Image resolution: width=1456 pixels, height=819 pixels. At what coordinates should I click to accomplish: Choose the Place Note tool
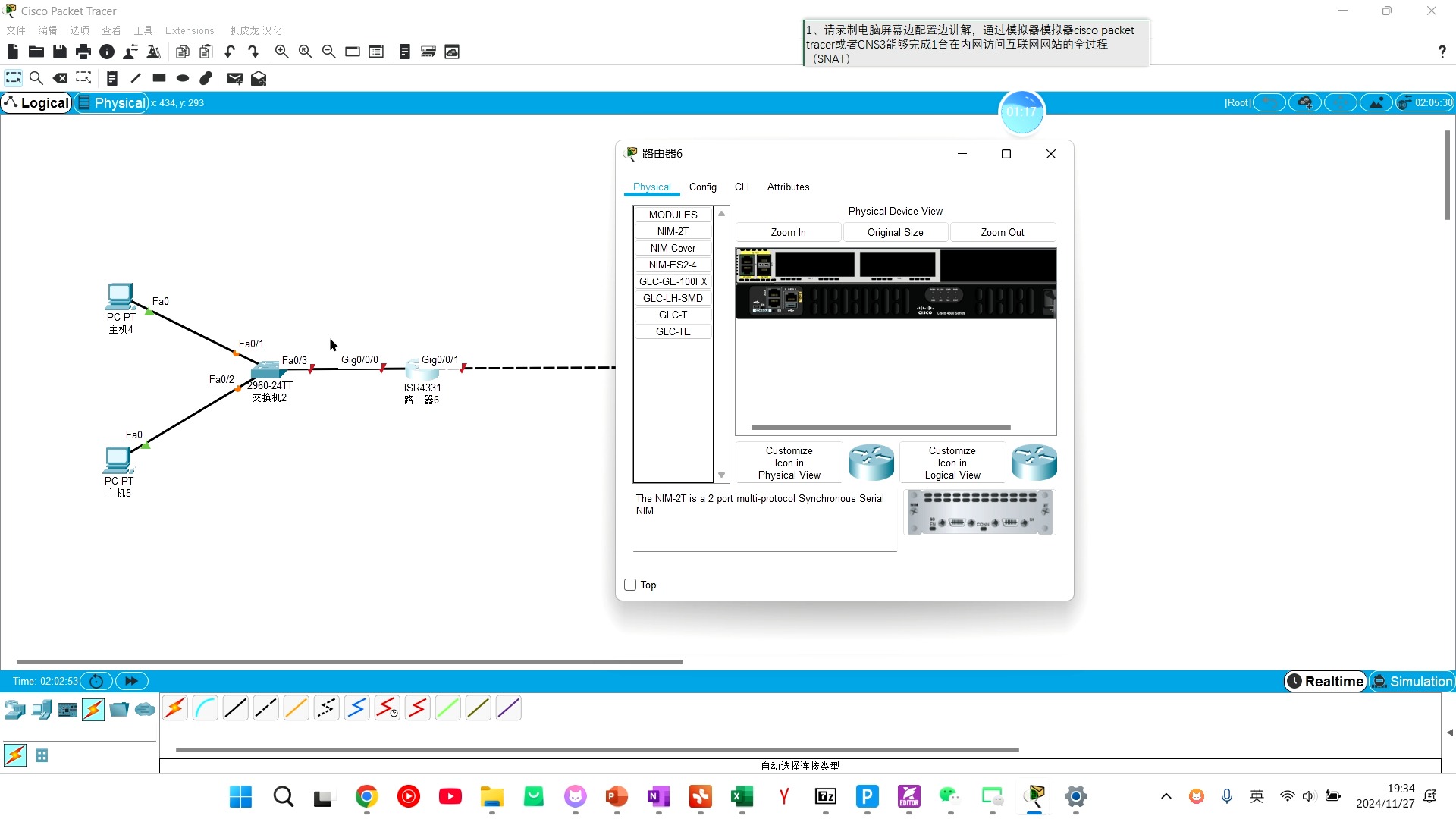[x=112, y=78]
